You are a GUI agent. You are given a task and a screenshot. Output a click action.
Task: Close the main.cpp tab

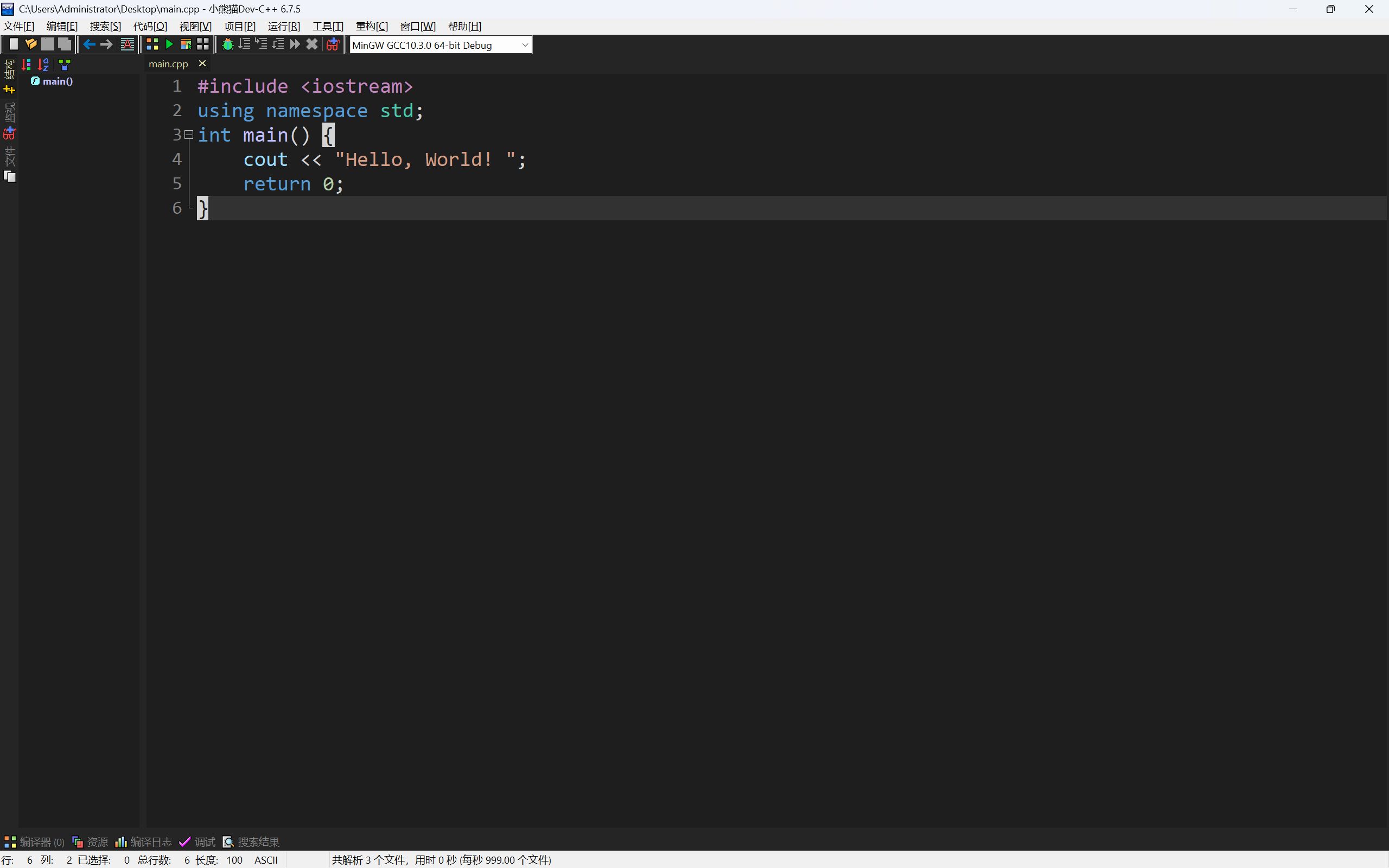tap(202, 63)
